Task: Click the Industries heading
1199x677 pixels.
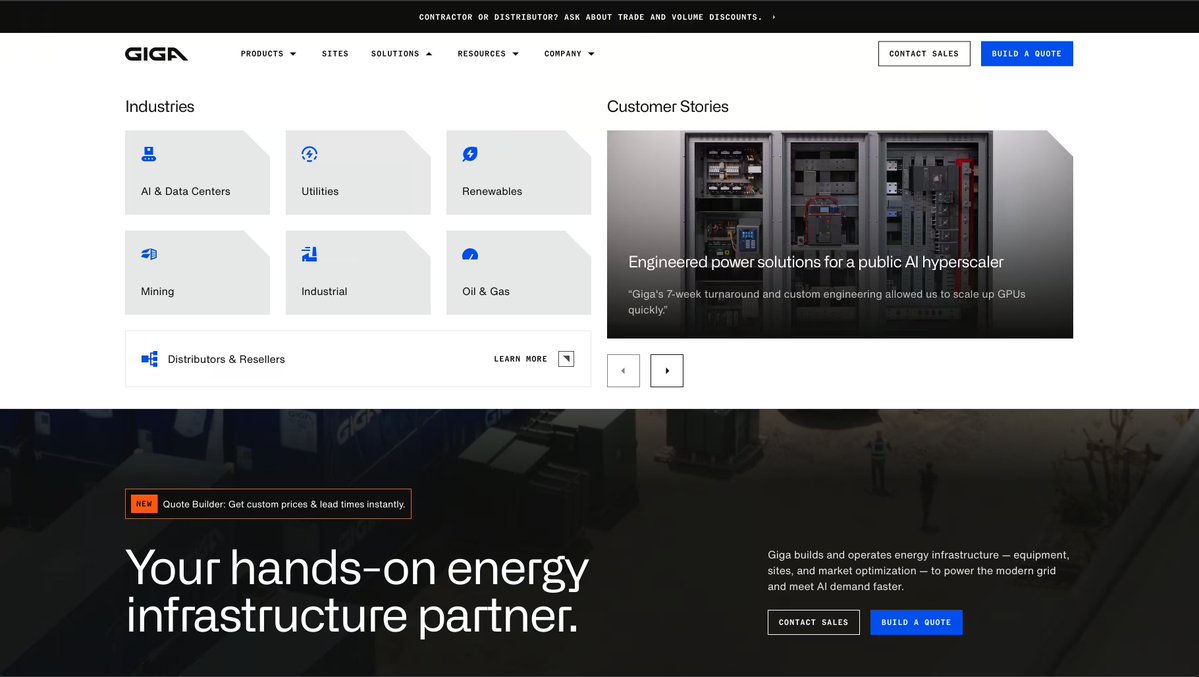Action: [160, 106]
